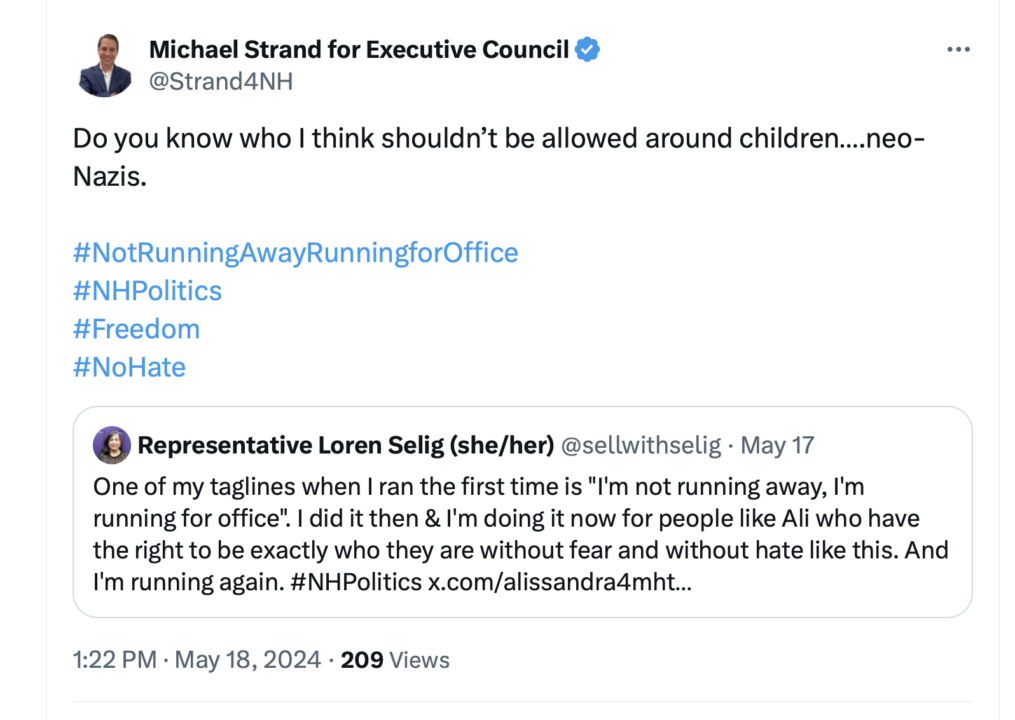Click Michael Strand's profile avatar
This screenshot has width=1015, height=720.
[105, 65]
